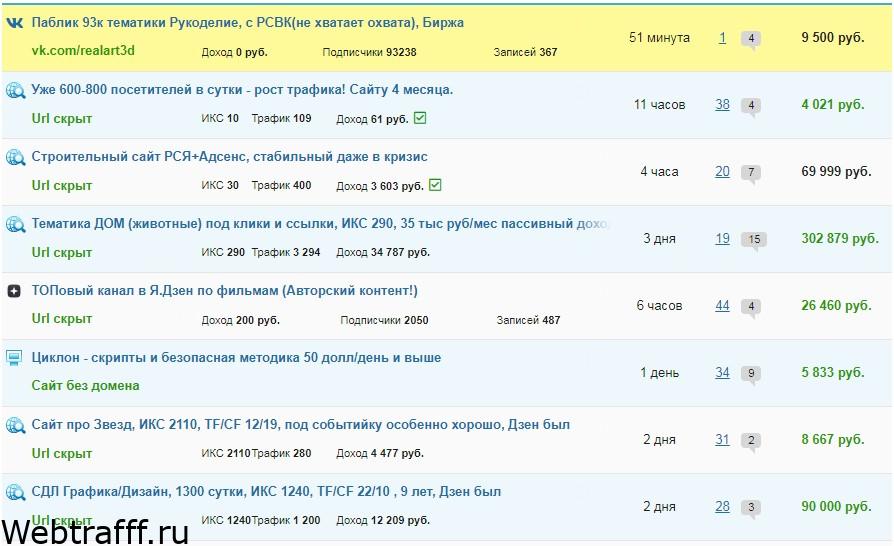Click bid count 44 on Дзен row
Screen dimensions: 894x546
(x=722, y=305)
